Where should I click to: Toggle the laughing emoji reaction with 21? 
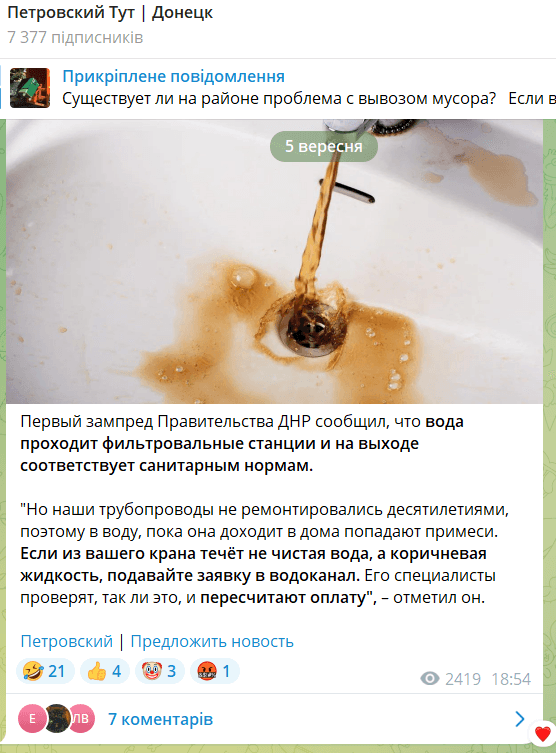click(45, 671)
